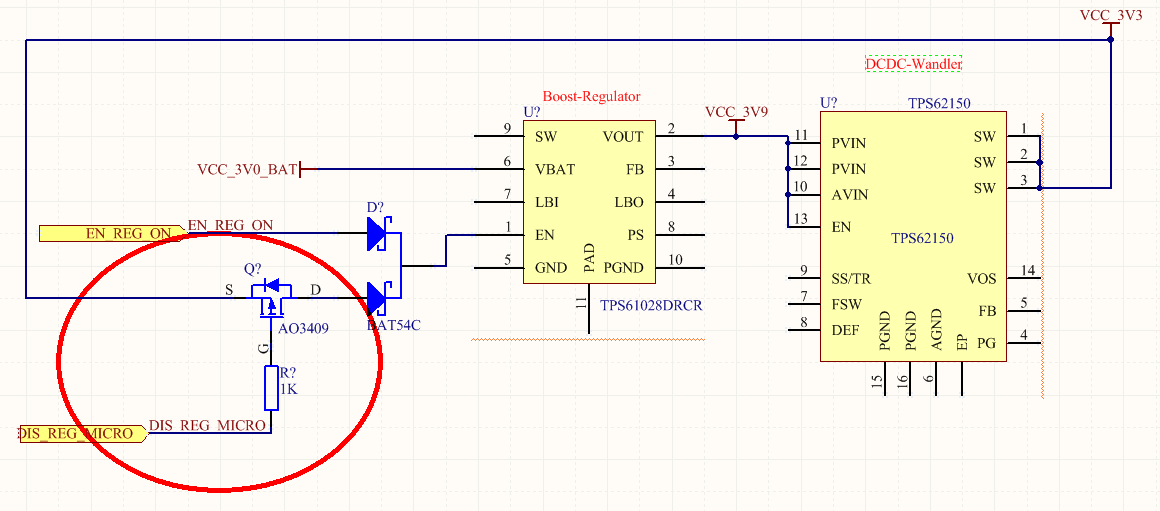The image size is (1160, 511).
Task: Click the S source pin label of MOSFET
Action: [x=229, y=290]
